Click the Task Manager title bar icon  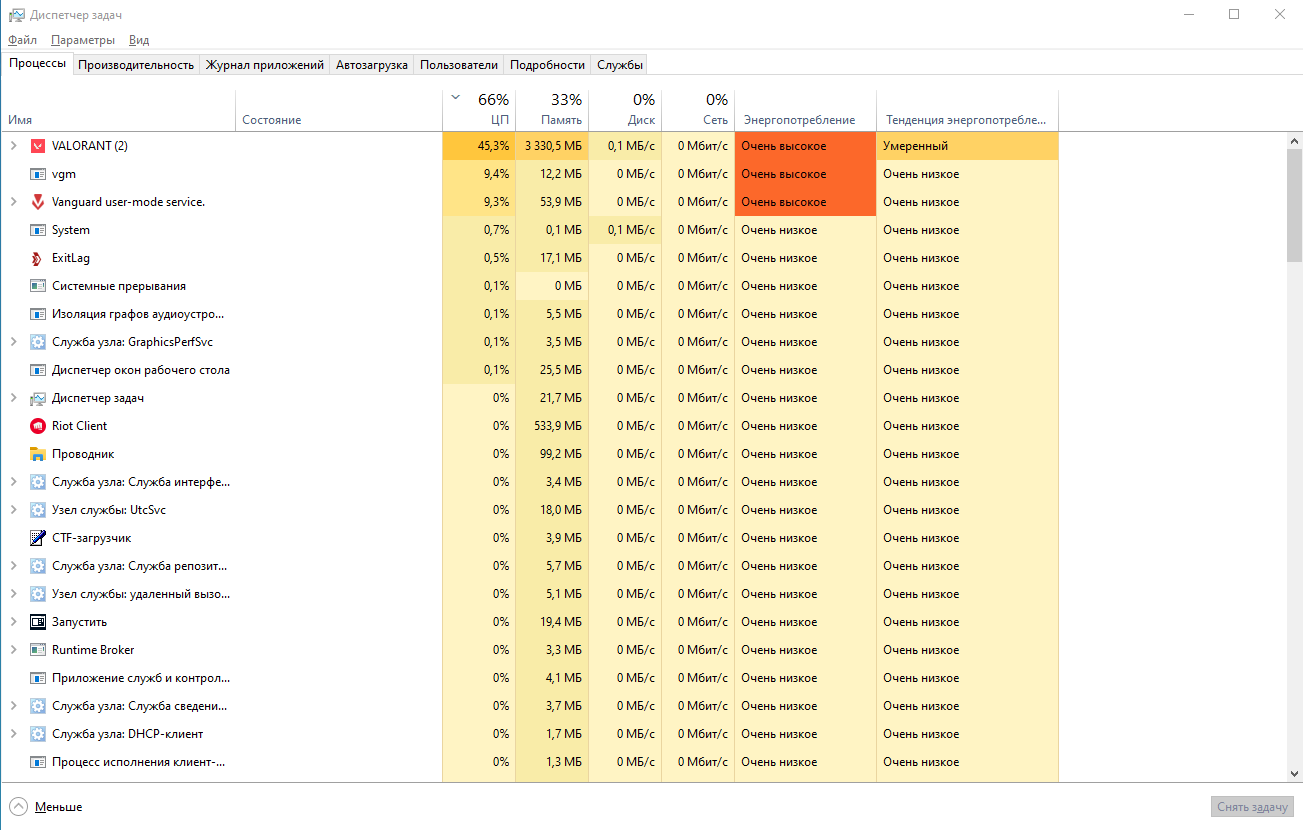[16, 15]
